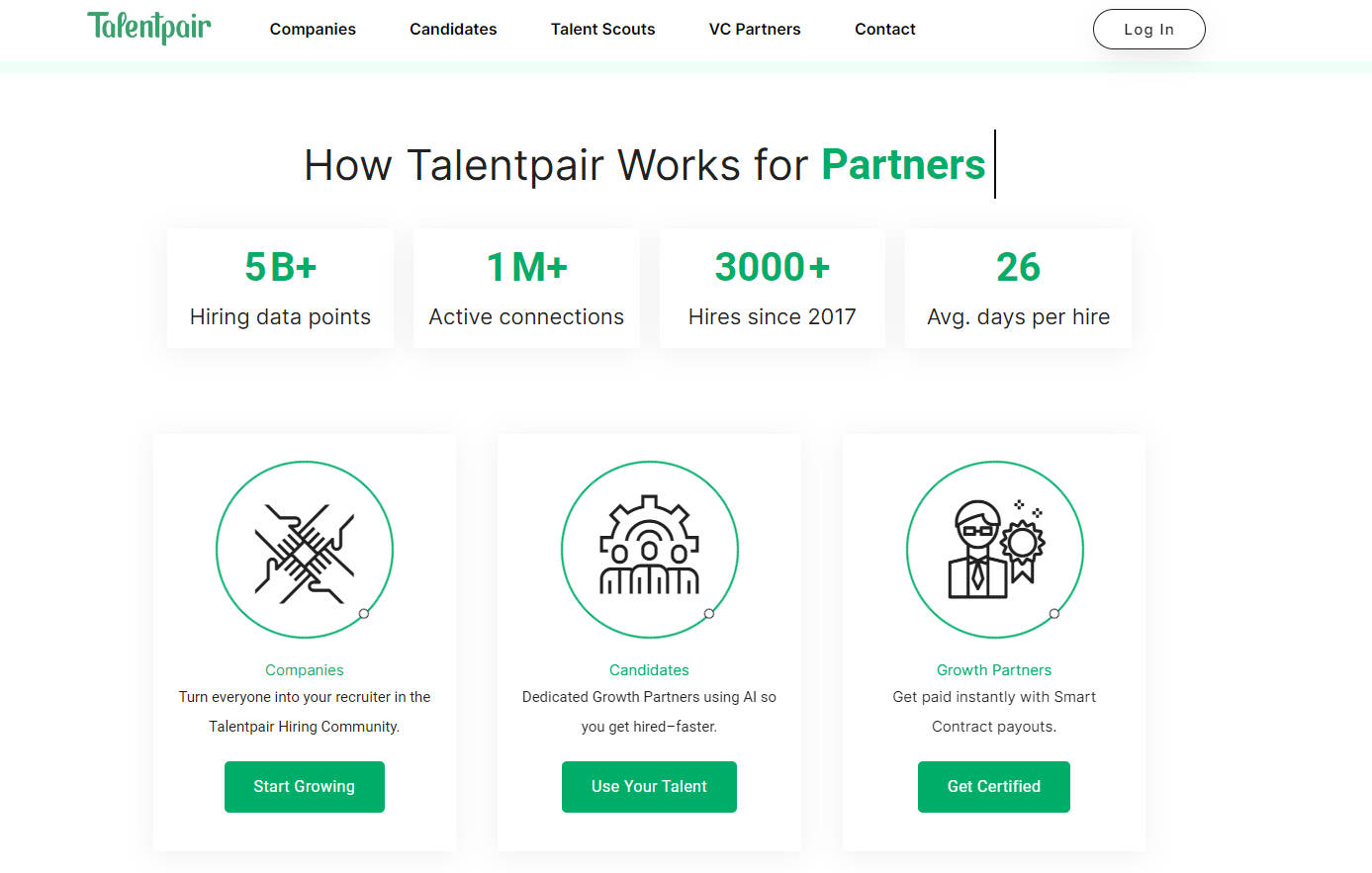Click the certified person Growth Partners icon
This screenshot has width=1372, height=873.
(x=993, y=549)
